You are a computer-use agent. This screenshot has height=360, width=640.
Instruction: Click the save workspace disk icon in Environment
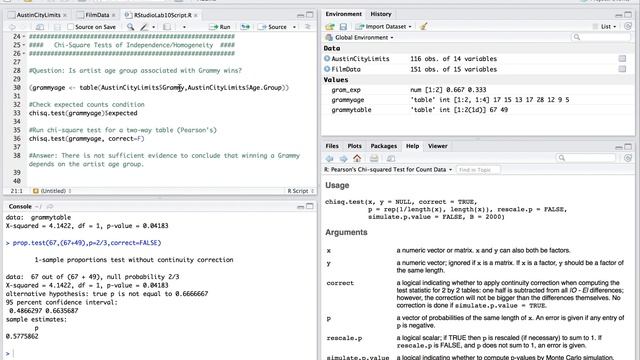pyautogui.click(x=343, y=27)
